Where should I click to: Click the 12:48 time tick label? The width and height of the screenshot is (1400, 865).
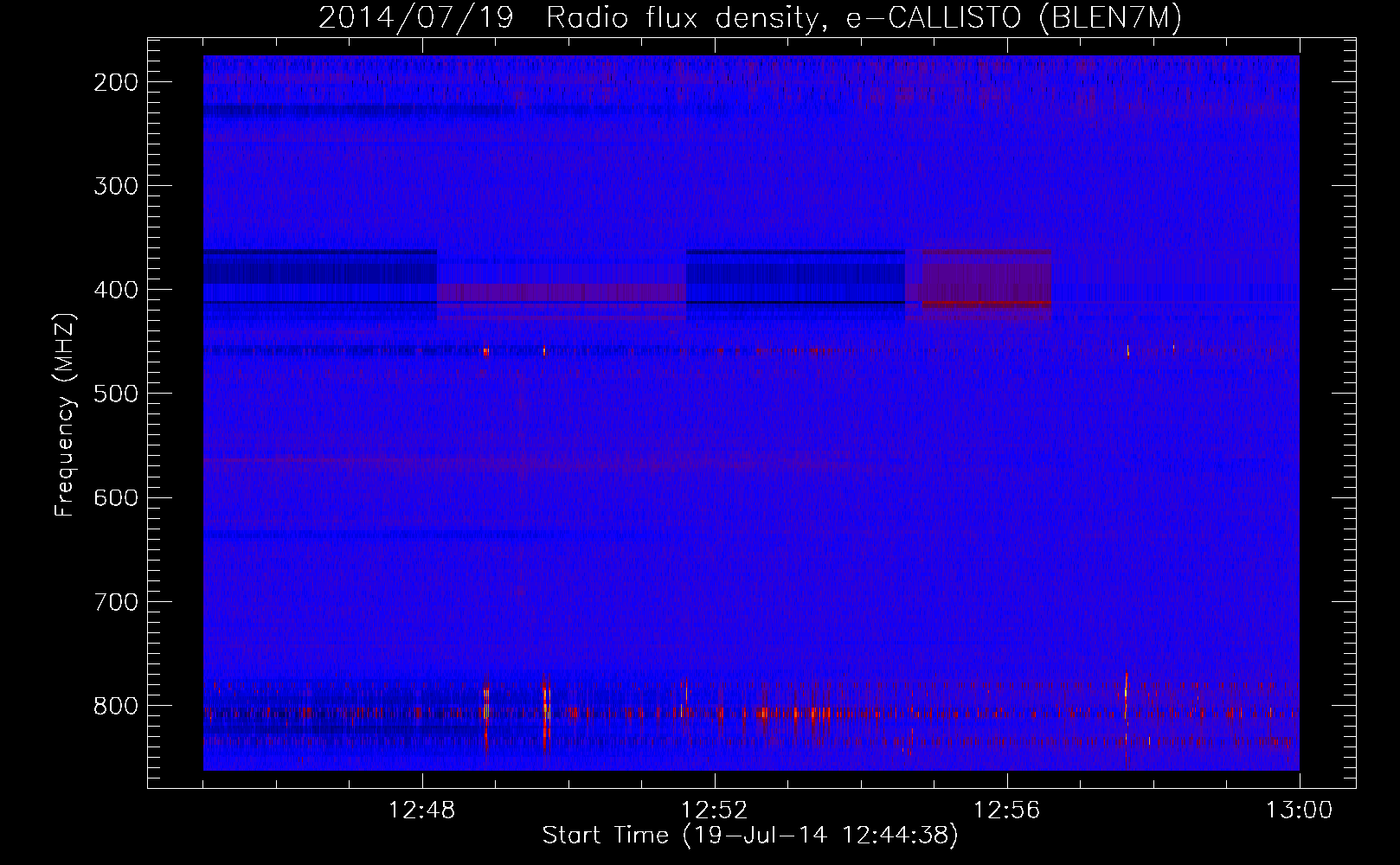pyautogui.click(x=422, y=811)
